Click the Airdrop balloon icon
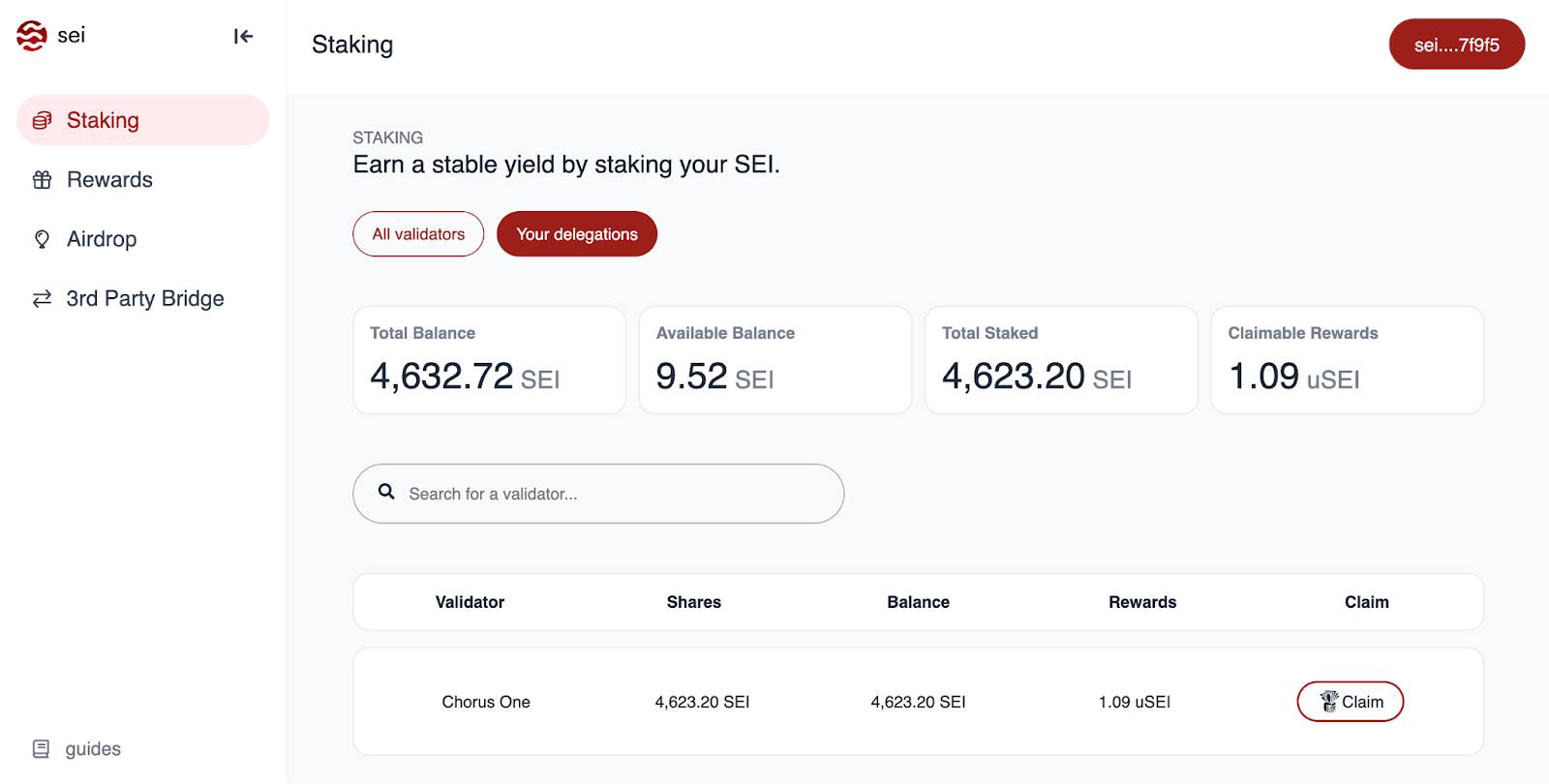 pyautogui.click(x=42, y=239)
